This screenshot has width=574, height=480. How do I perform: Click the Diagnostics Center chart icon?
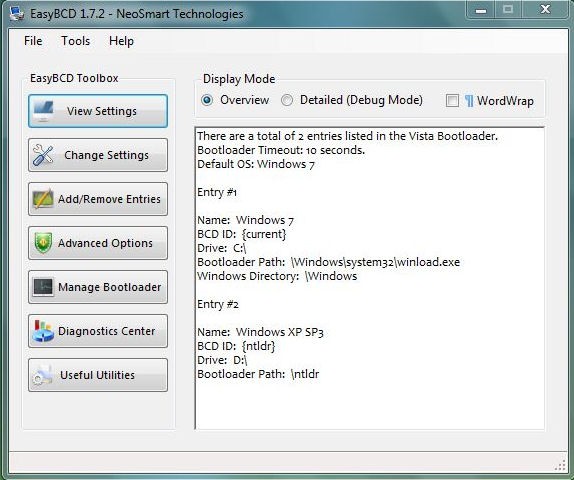click(43, 331)
